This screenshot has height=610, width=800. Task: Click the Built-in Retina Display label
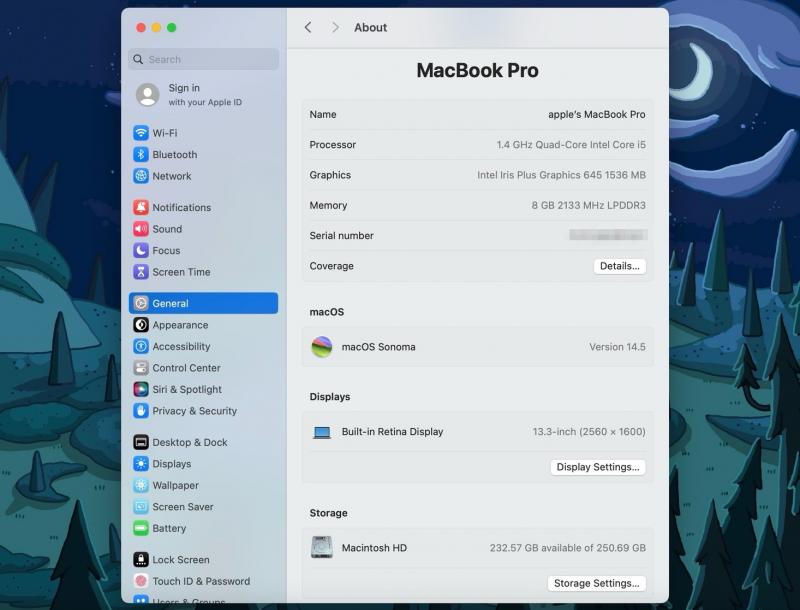coord(392,431)
